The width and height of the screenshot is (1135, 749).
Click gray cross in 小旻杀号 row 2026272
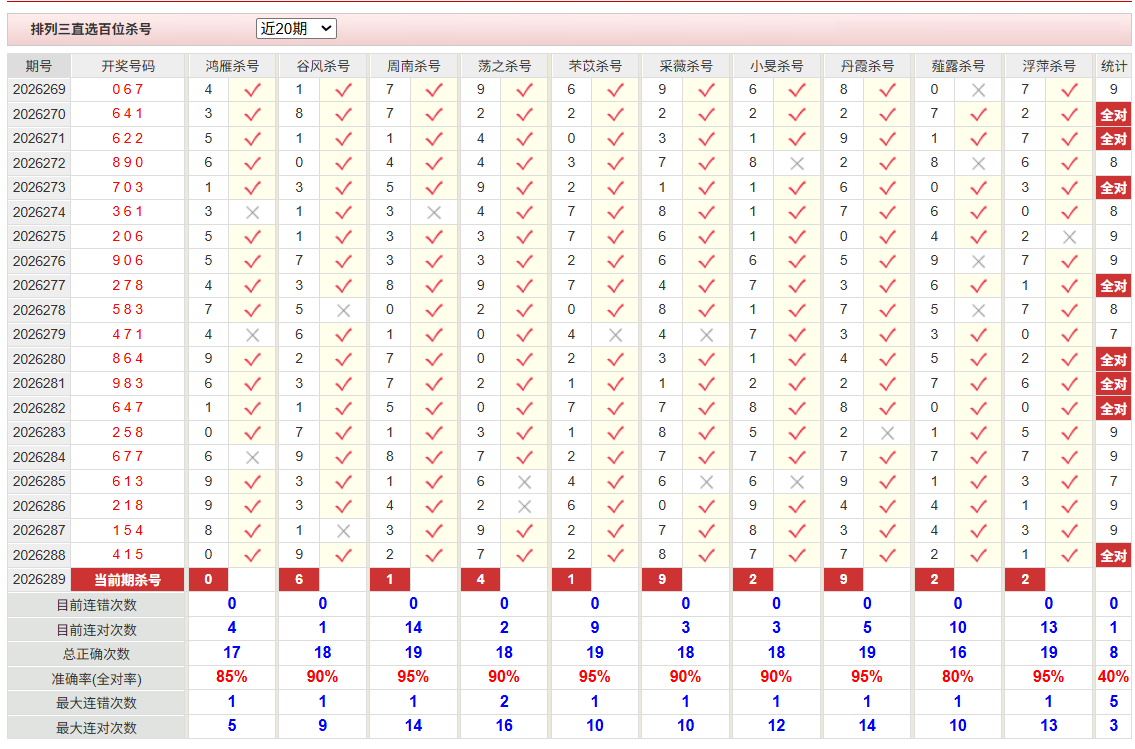click(797, 164)
